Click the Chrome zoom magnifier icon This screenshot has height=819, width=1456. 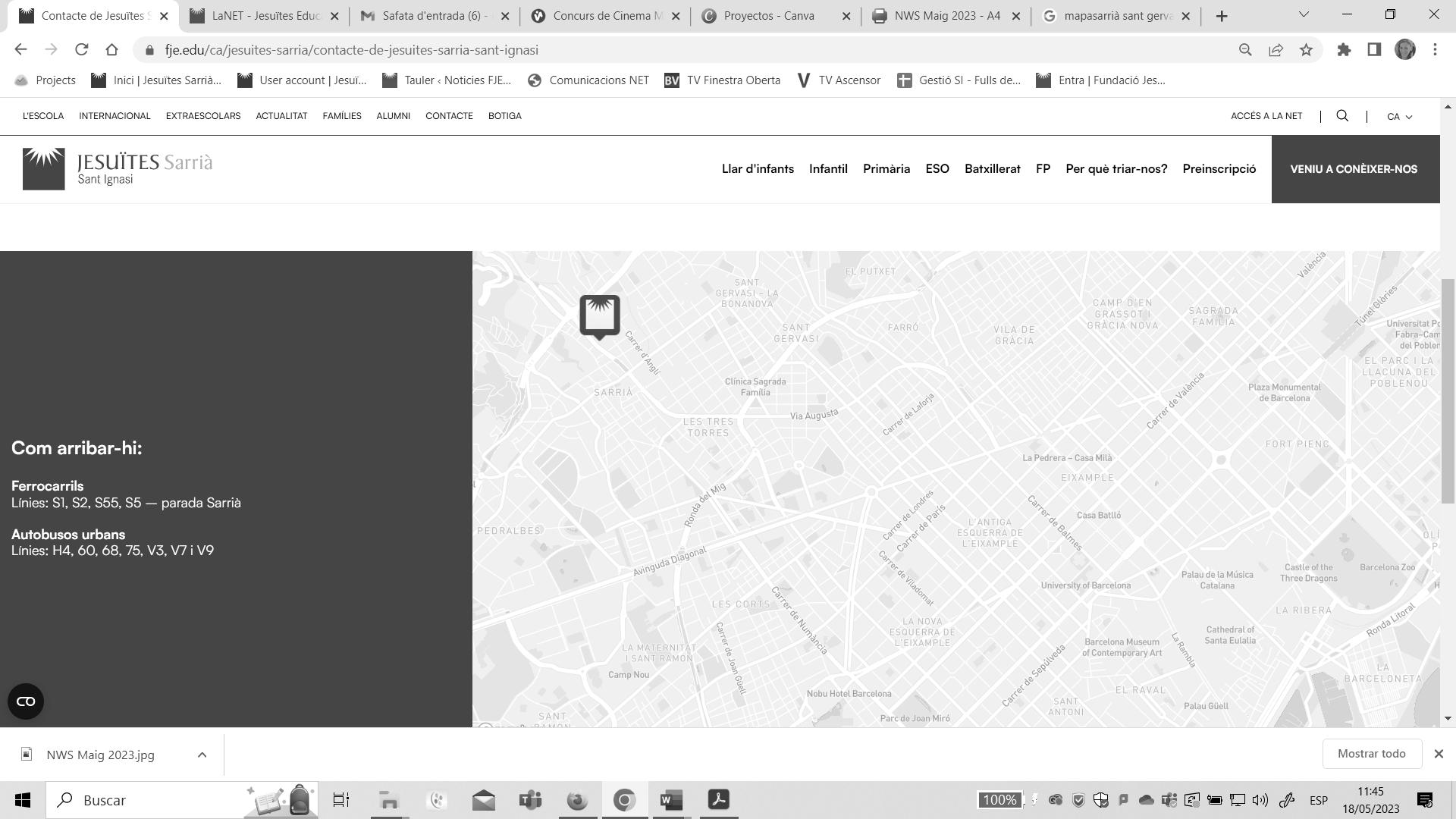1245,50
